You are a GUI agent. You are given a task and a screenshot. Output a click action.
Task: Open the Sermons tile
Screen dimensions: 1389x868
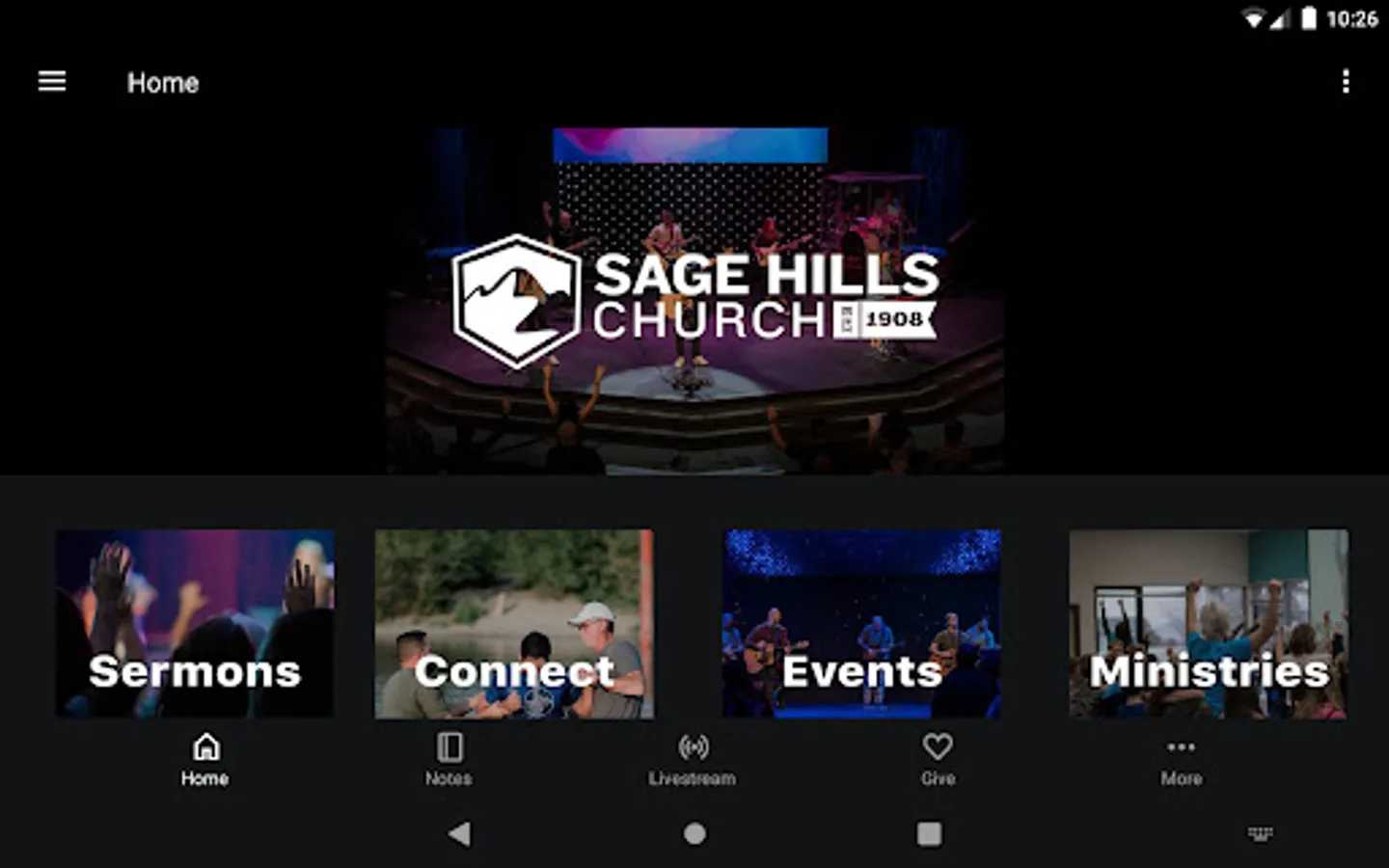click(x=195, y=623)
